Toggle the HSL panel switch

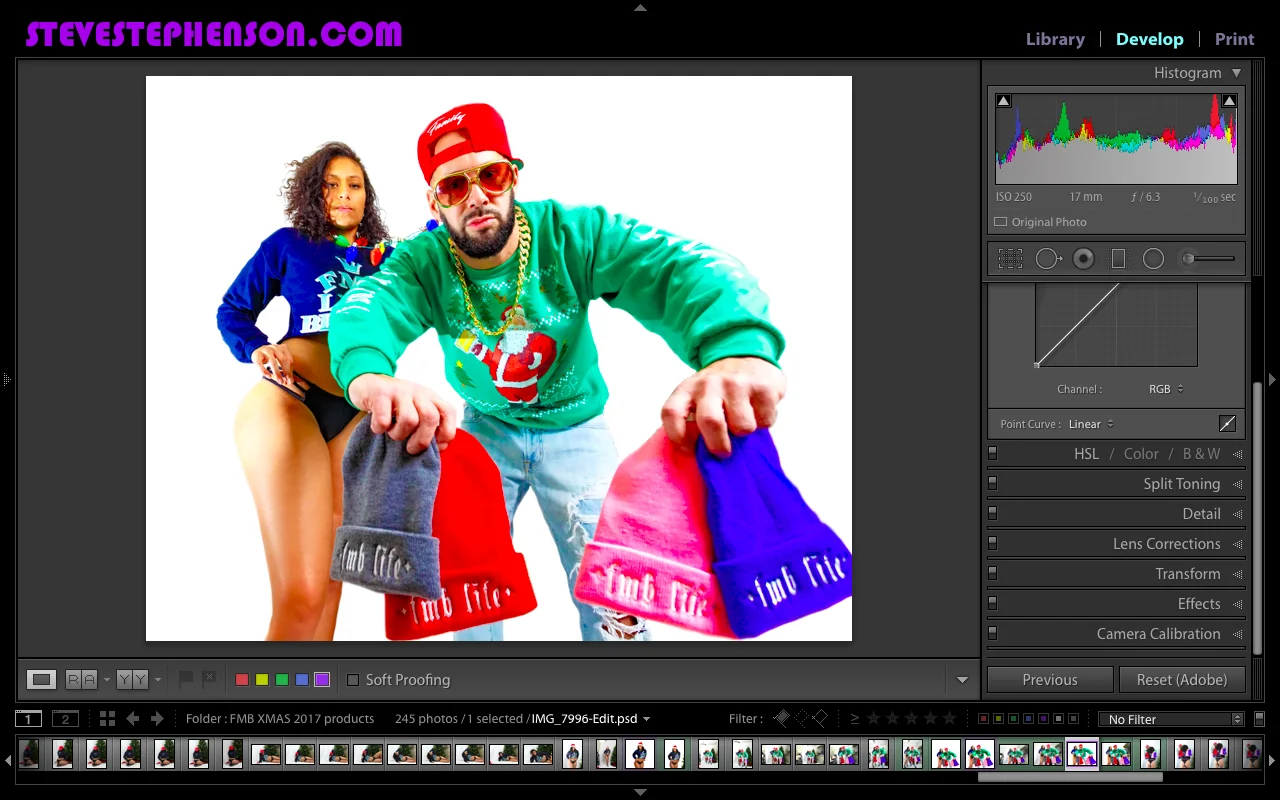pos(993,453)
